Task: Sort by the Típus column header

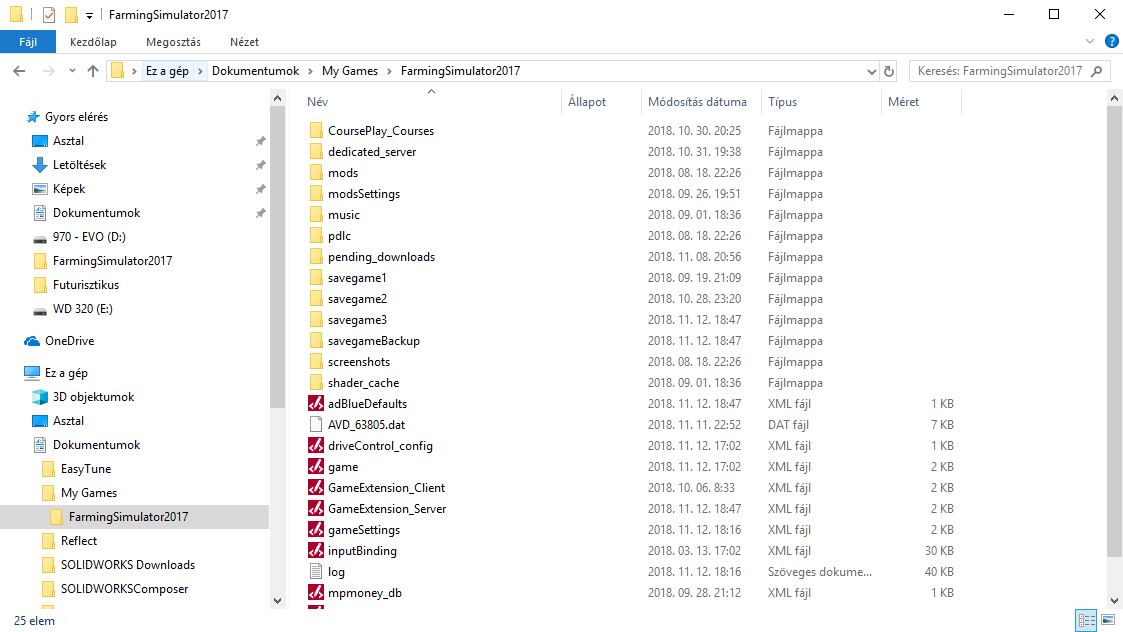Action: click(782, 102)
